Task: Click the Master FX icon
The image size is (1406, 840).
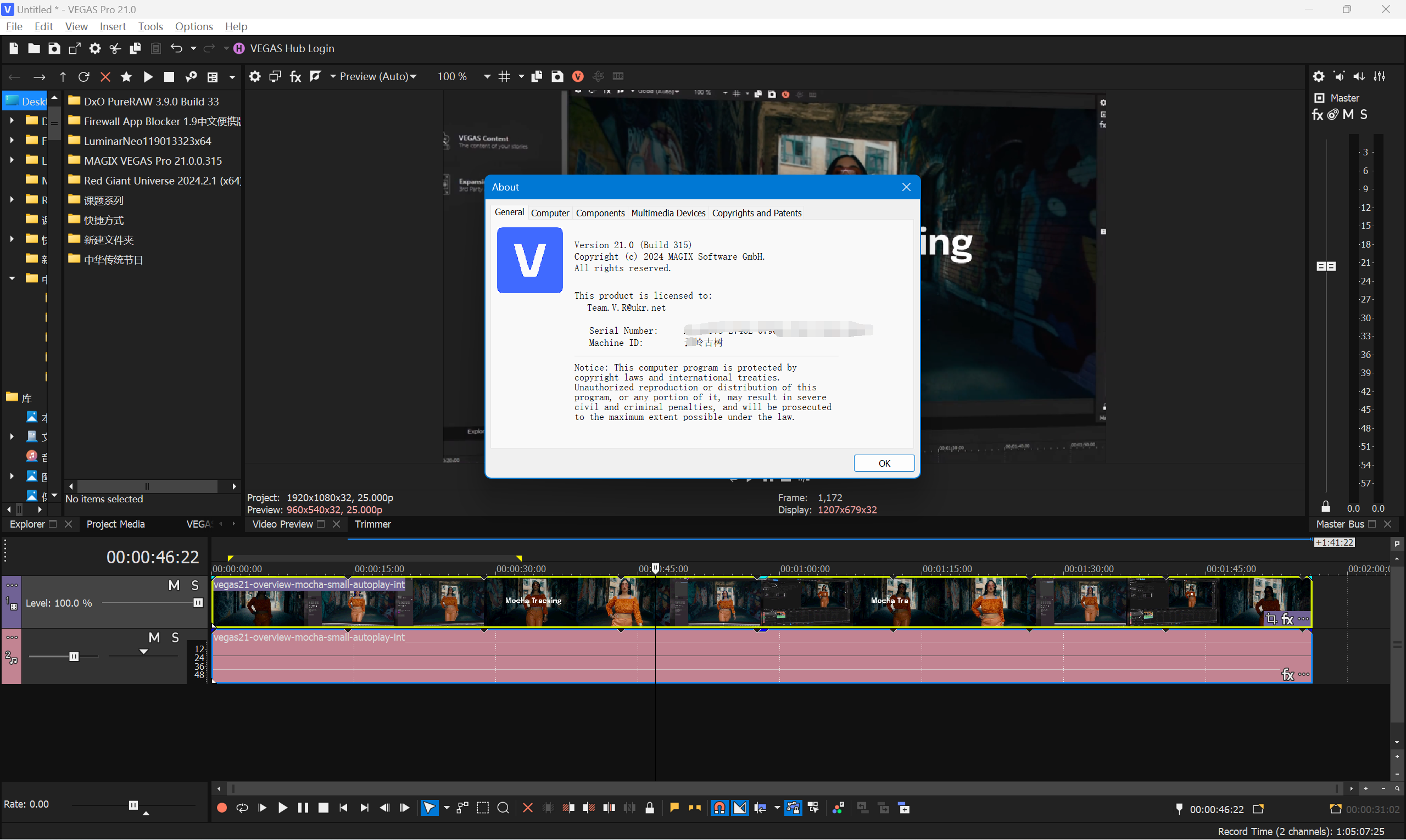Action: [1317, 115]
